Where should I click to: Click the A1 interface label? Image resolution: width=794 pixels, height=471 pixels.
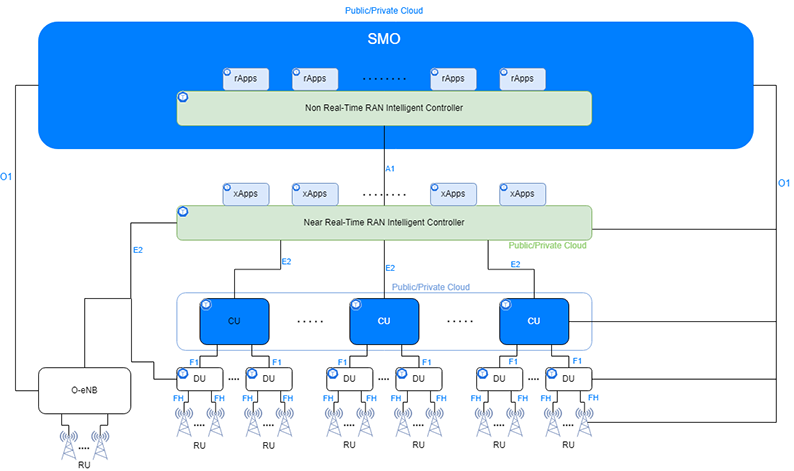390,169
